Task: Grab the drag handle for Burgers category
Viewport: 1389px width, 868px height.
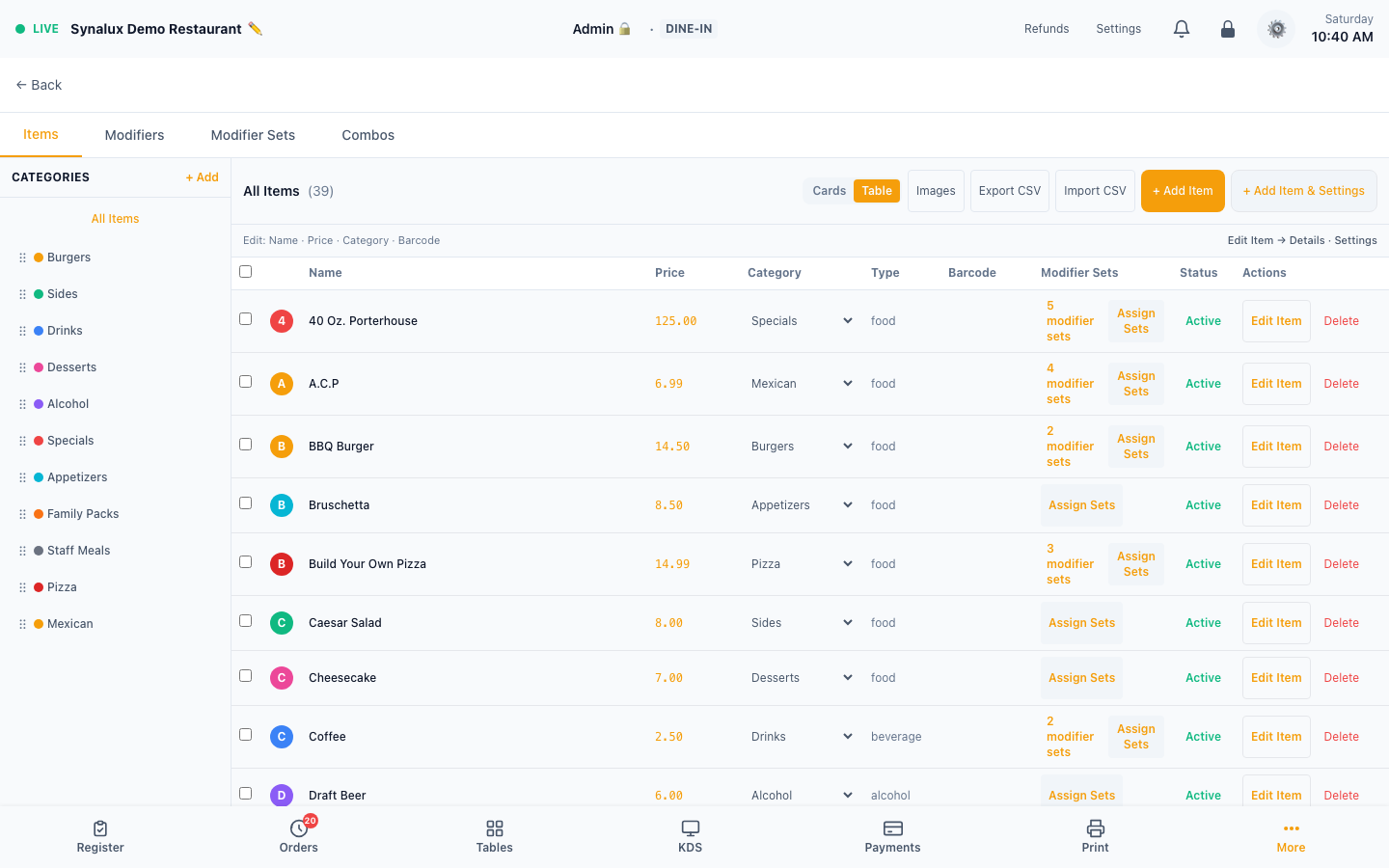Action: pos(22,258)
